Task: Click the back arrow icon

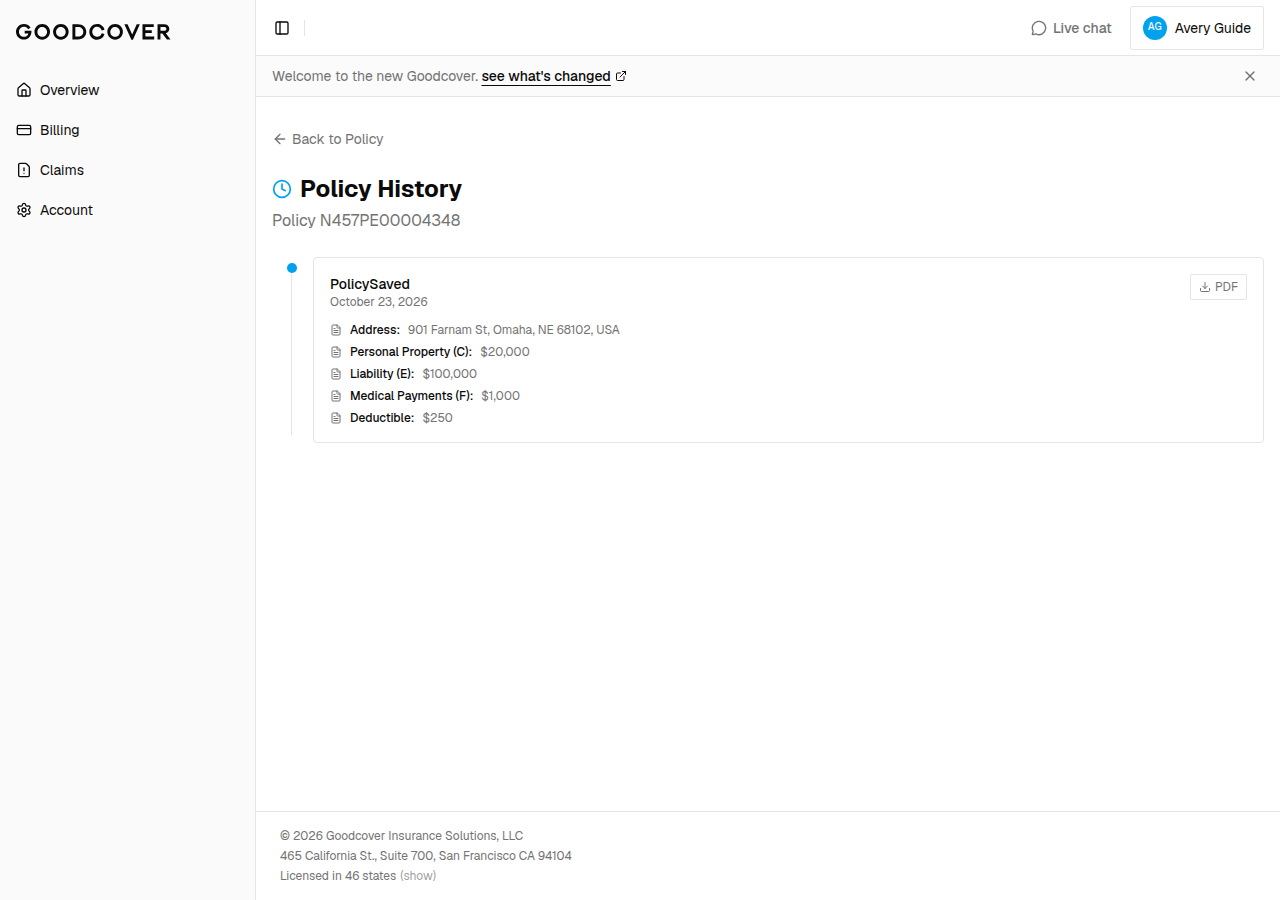Action: (x=280, y=139)
